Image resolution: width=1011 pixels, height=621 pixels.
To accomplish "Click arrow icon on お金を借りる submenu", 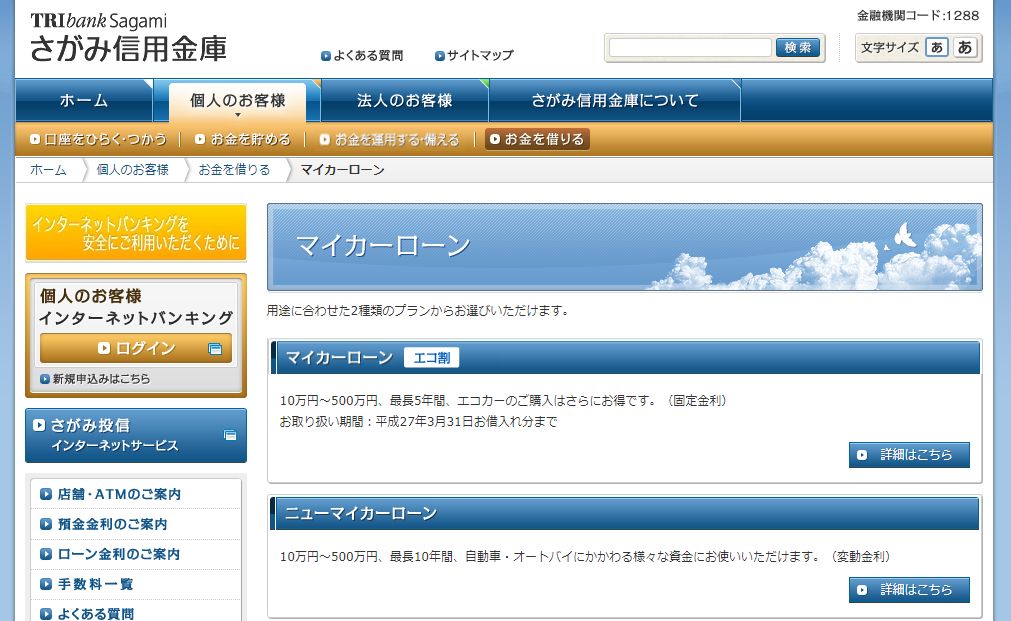I will tap(495, 139).
